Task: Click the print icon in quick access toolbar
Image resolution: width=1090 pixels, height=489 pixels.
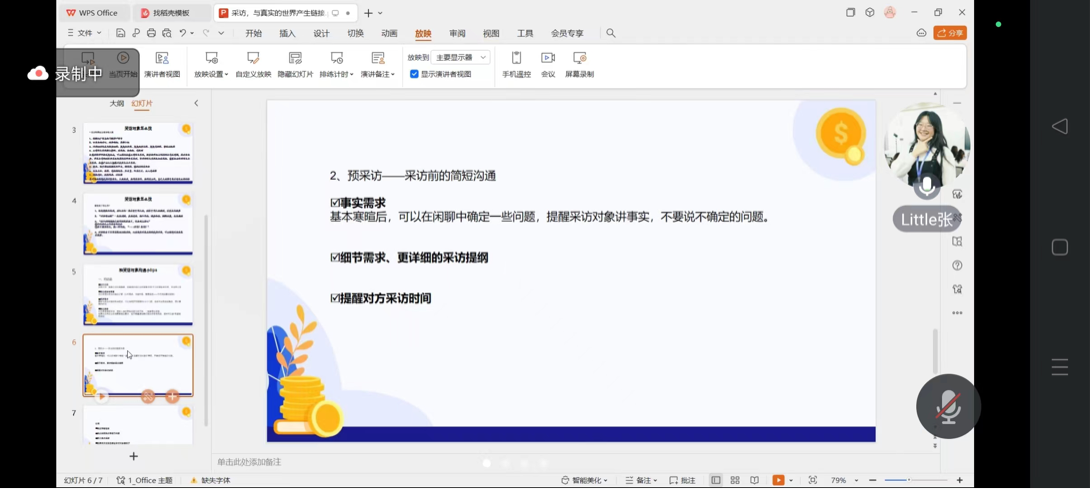Action: [151, 33]
